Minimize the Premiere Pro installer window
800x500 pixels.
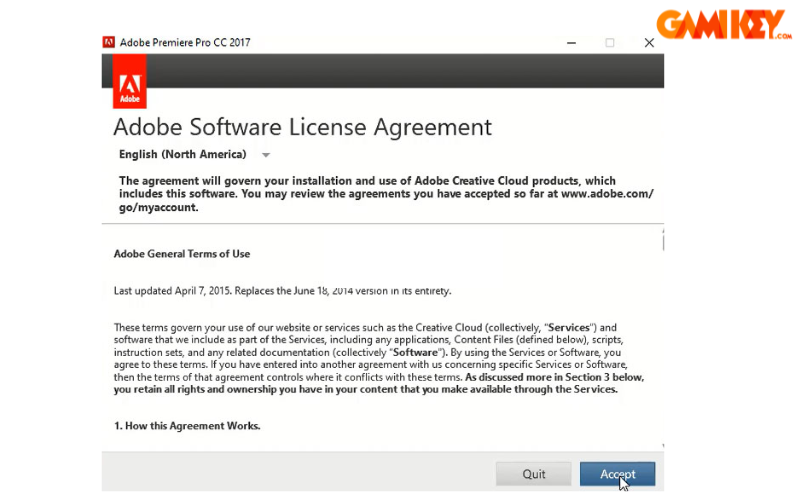click(570, 43)
